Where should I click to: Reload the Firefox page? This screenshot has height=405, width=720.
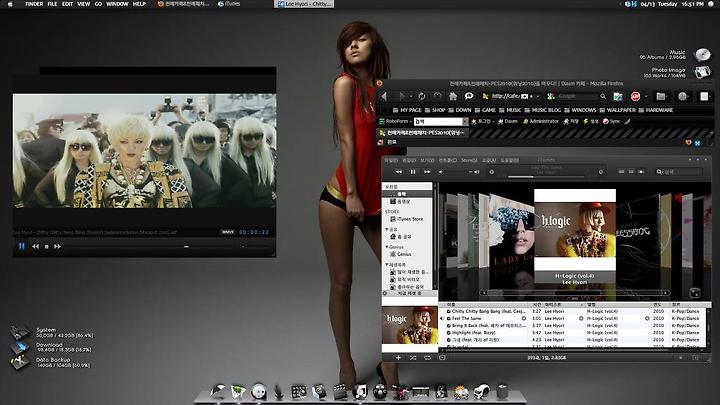click(422, 96)
